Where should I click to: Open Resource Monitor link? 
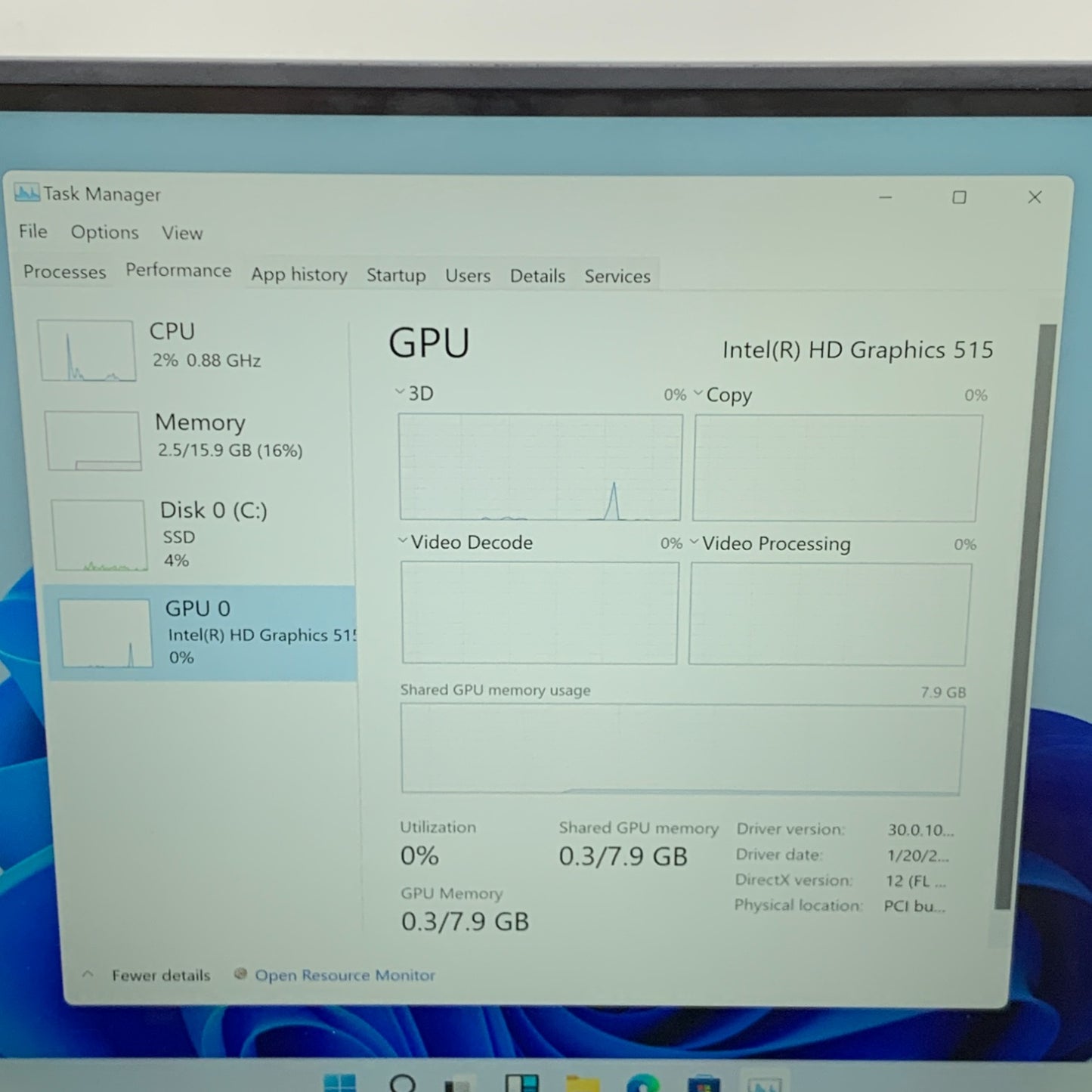(345, 975)
